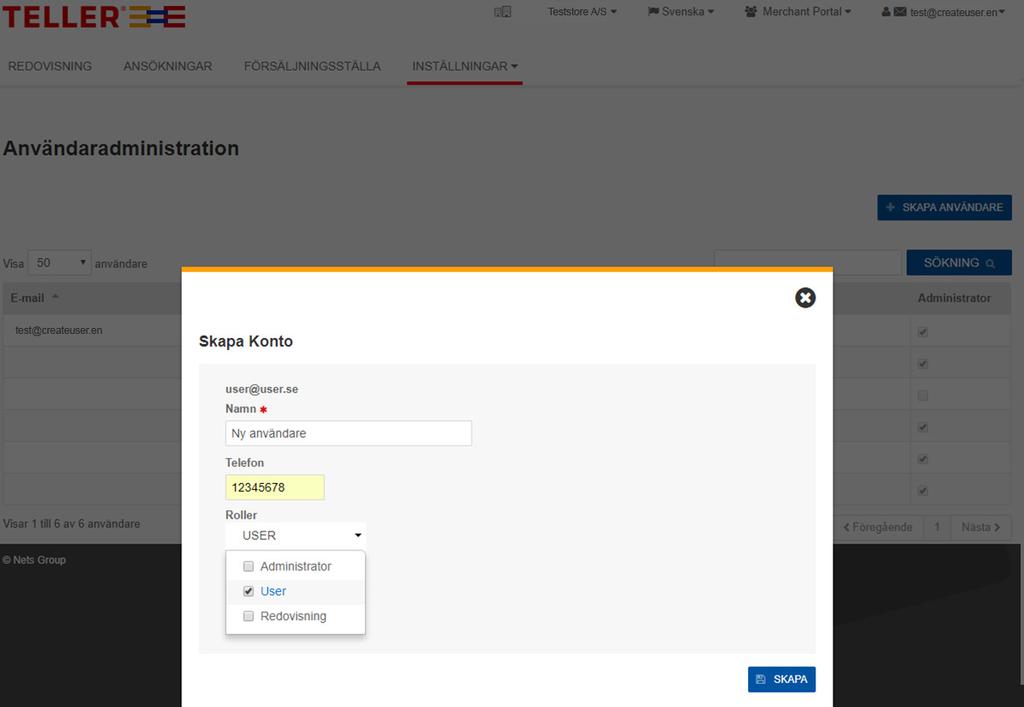Screen dimensions: 1024x707
Task: Expand the Inställningar menu
Action: pyautogui.click(x=464, y=66)
